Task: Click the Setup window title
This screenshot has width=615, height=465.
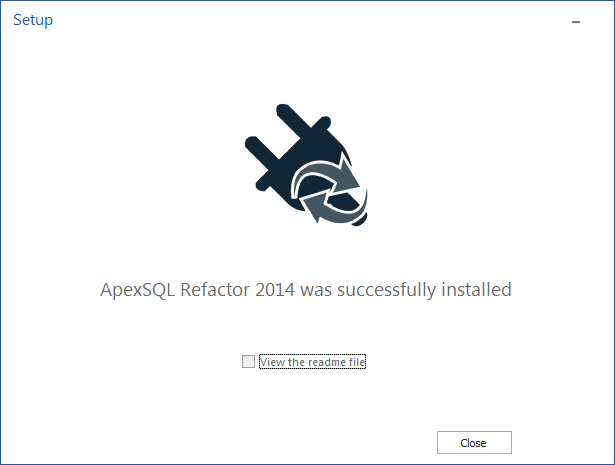Action: (x=33, y=20)
